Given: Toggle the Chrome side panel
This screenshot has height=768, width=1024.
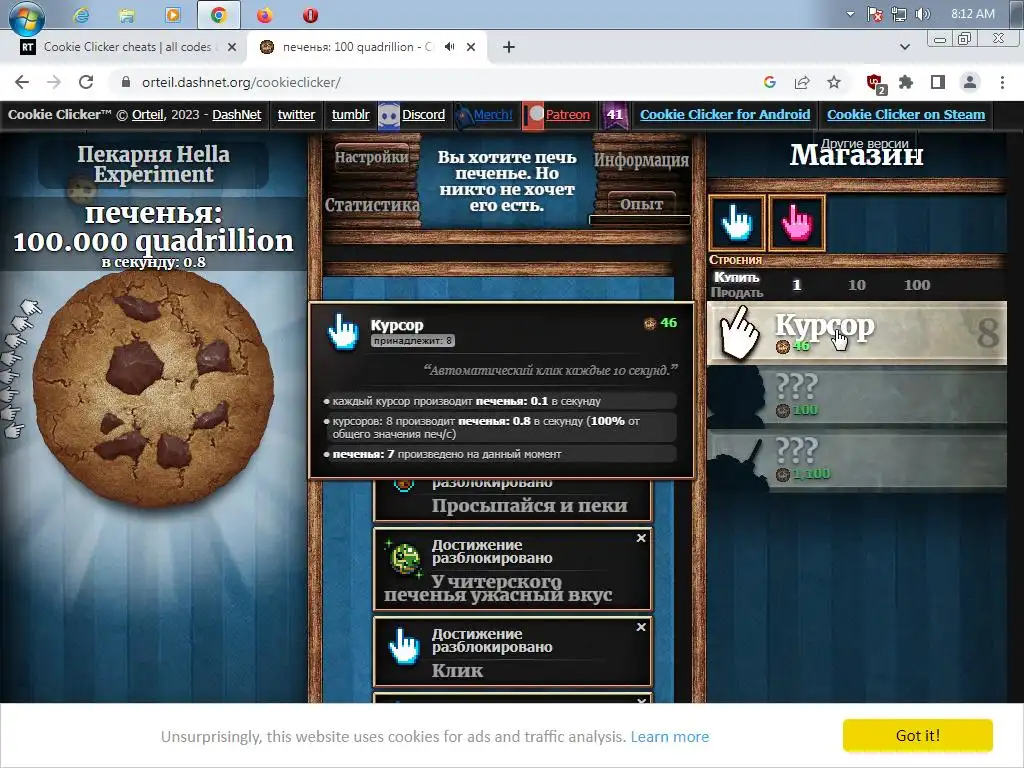Looking at the screenshot, I should pyautogui.click(x=938, y=82).
